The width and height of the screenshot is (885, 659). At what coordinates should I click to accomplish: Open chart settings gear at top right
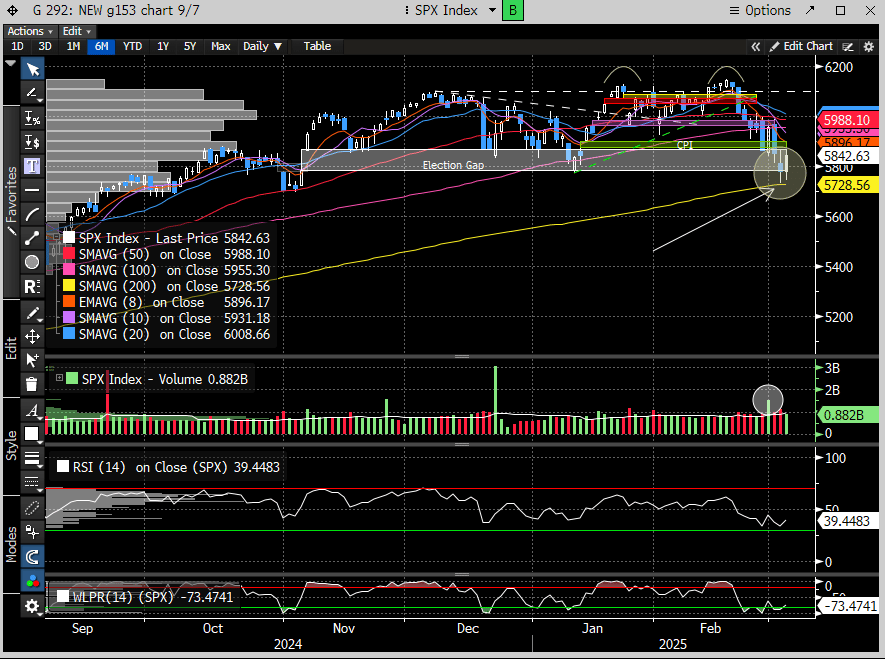[x=869, y=47]
